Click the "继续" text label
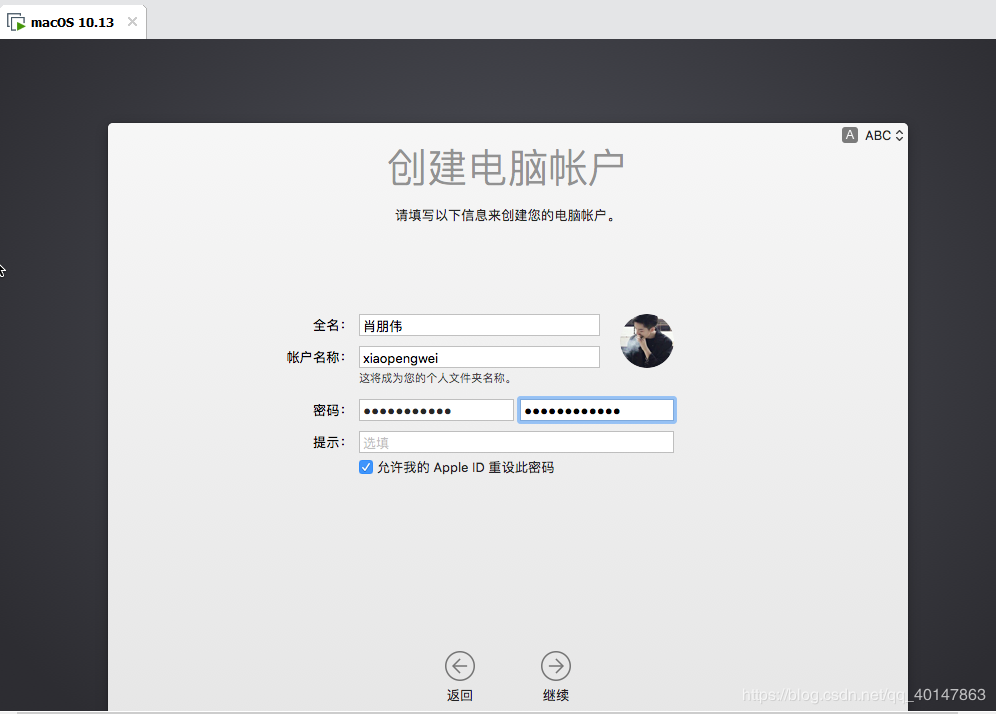 (556, 695)
